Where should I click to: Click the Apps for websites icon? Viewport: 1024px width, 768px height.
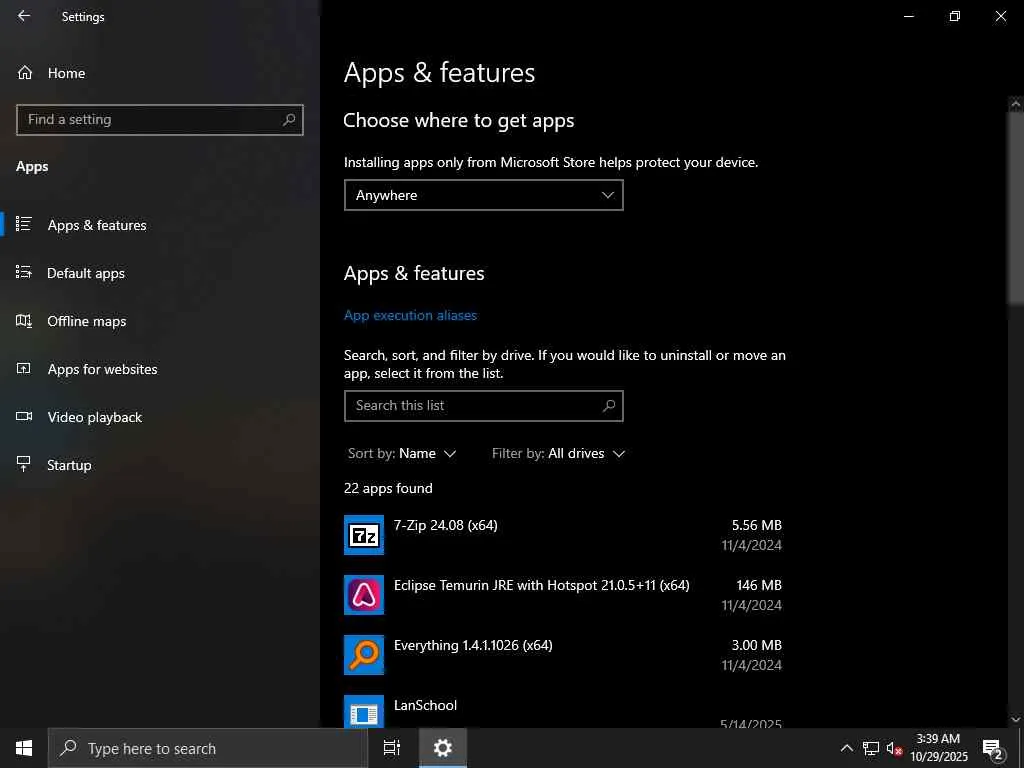(x=24, y=368)
